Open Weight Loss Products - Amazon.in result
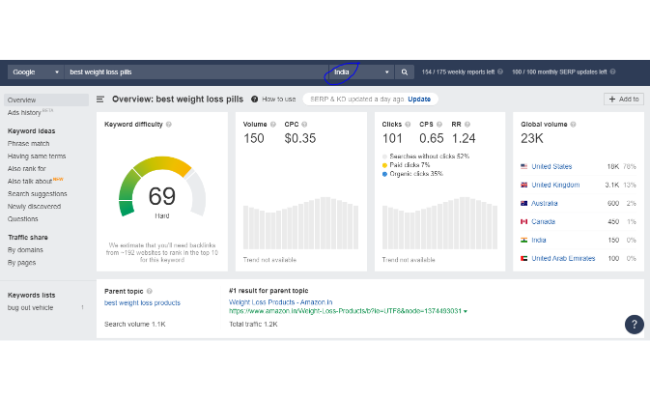Viewport: 650px width, 400px height. coord(281,302)
